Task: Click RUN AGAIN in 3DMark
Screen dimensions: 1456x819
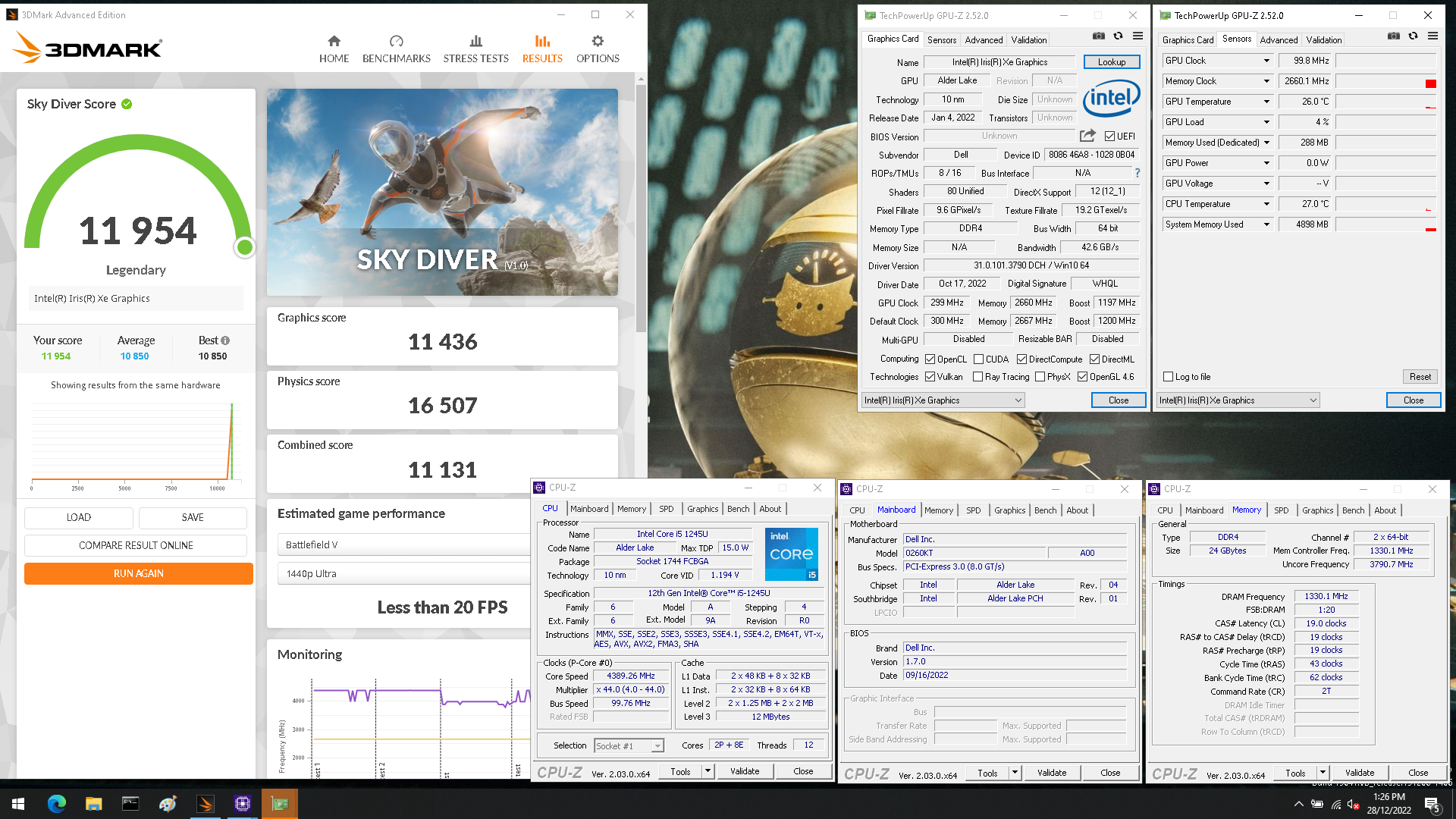Action: pos(139,573)
